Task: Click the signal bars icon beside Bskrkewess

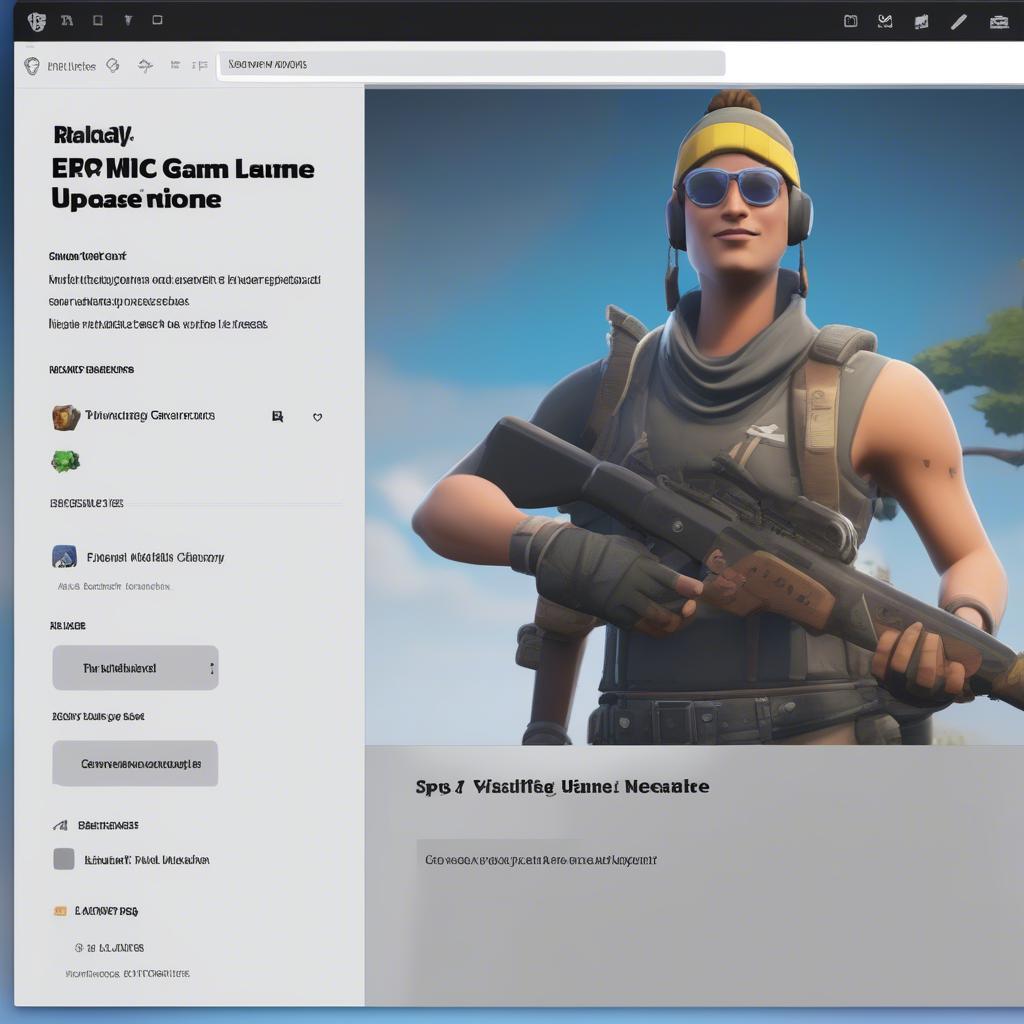Action: pos(60,825)
